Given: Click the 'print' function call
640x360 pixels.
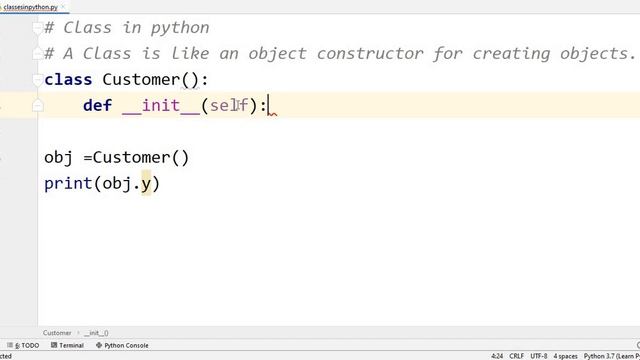Looking at the screenshot, I should coord(68,184).
